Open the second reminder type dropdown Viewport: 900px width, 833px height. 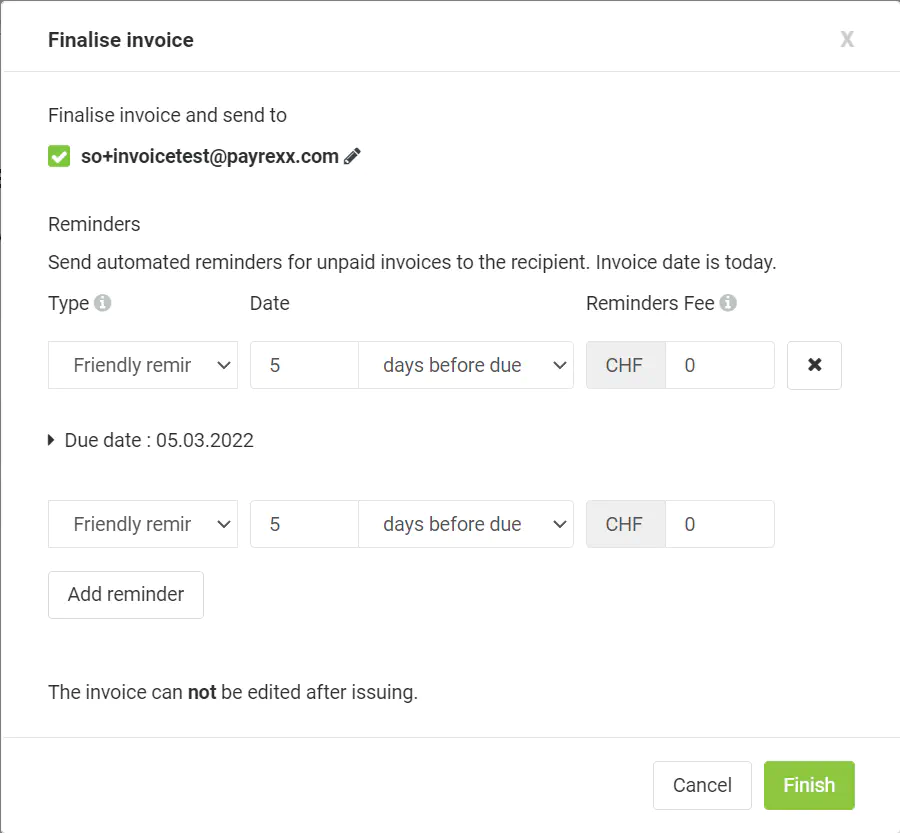143,524
